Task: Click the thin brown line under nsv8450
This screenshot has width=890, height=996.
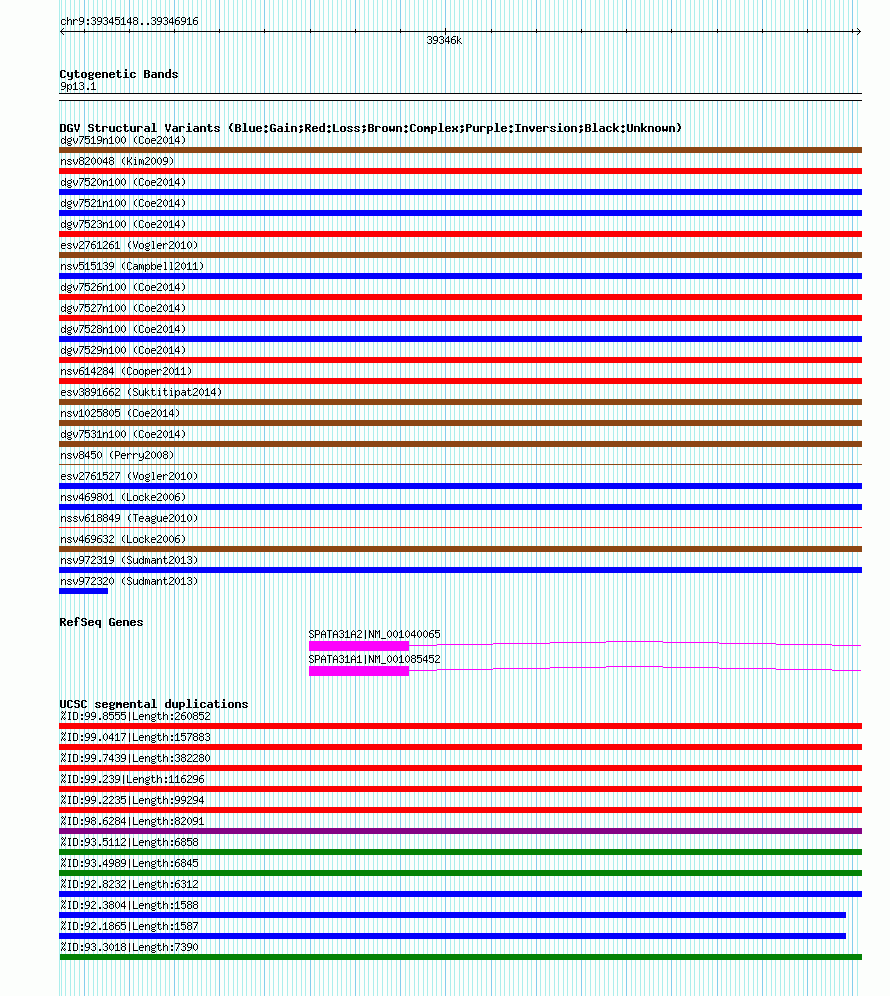Action: [461, 464]
